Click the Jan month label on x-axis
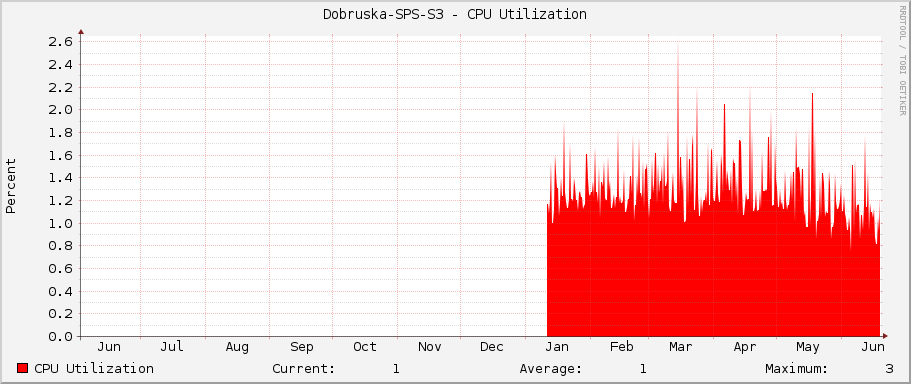 tap(557, 347)
